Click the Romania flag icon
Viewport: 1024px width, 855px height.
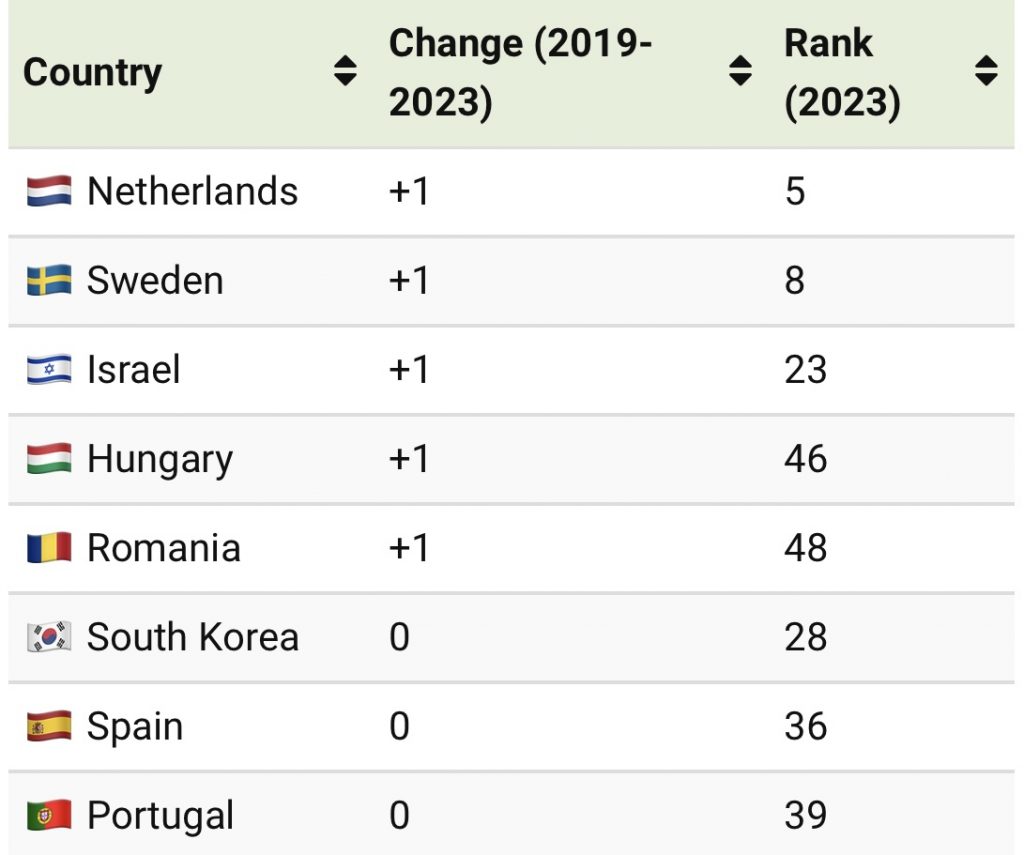(49, 548)
